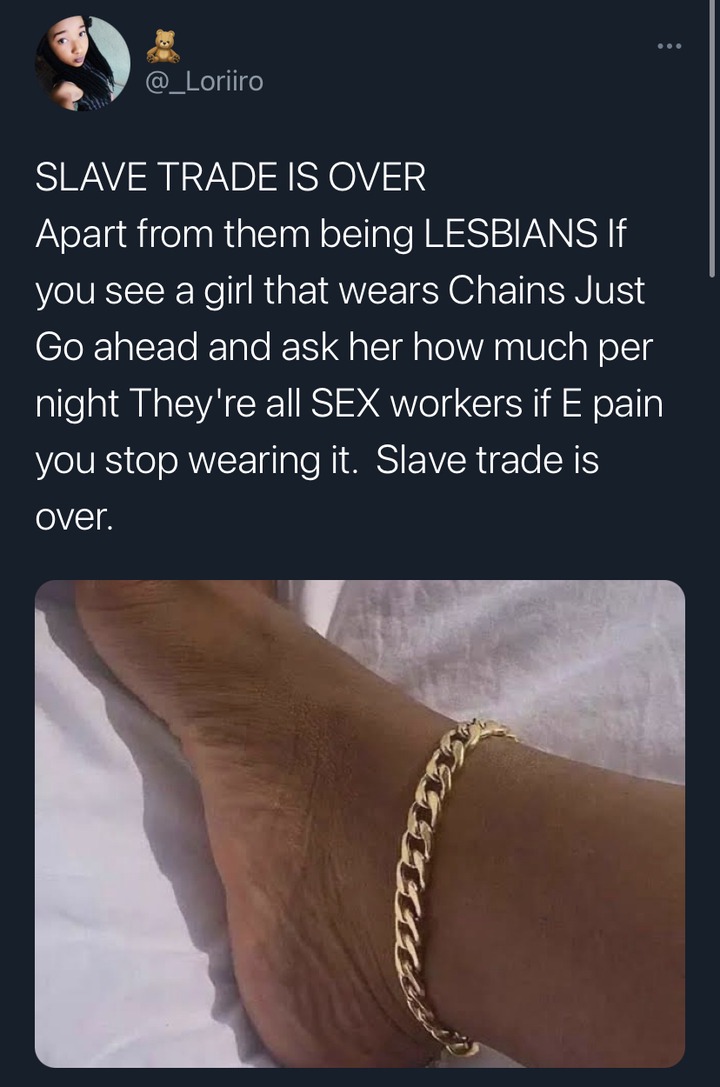Click the tweet's first line 'SLAVE TRADE IS OVER'
Screen dimensions: 720x1087
point(230,177)
